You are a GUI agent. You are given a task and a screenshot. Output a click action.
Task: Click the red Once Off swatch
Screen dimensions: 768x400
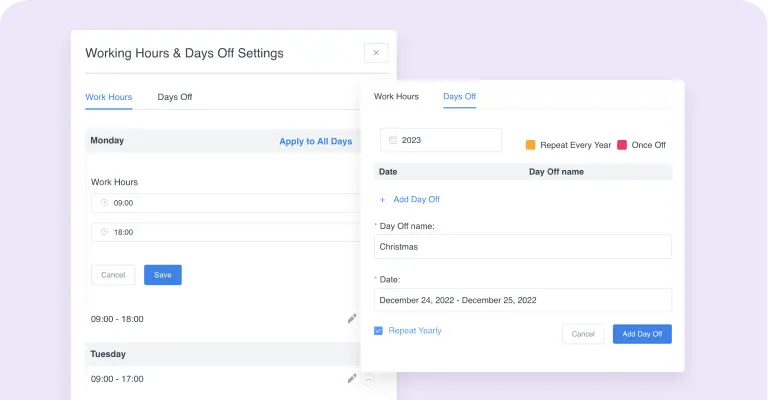pos(622,144)
